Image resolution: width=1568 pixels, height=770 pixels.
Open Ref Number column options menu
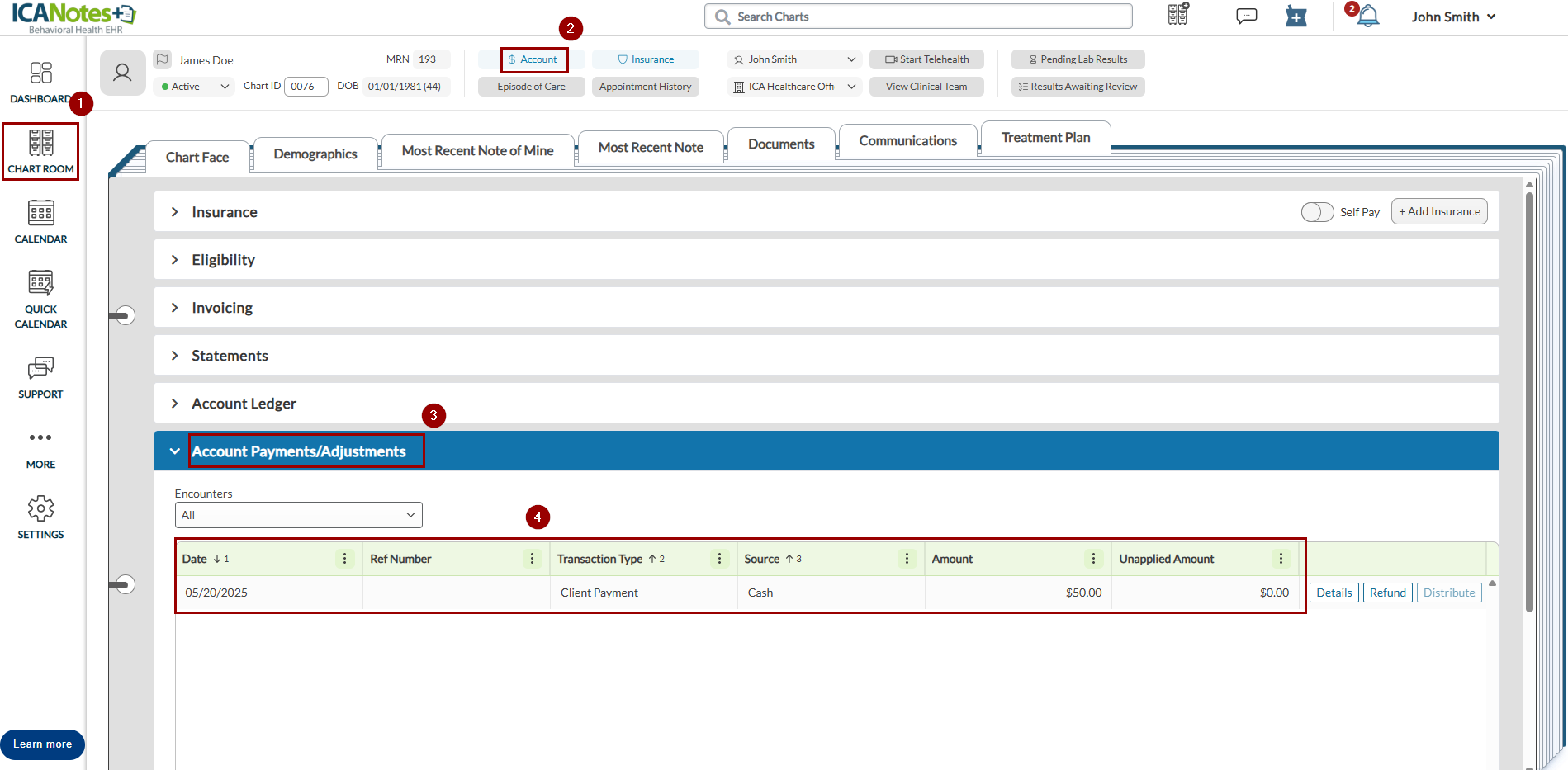(533, 559)
